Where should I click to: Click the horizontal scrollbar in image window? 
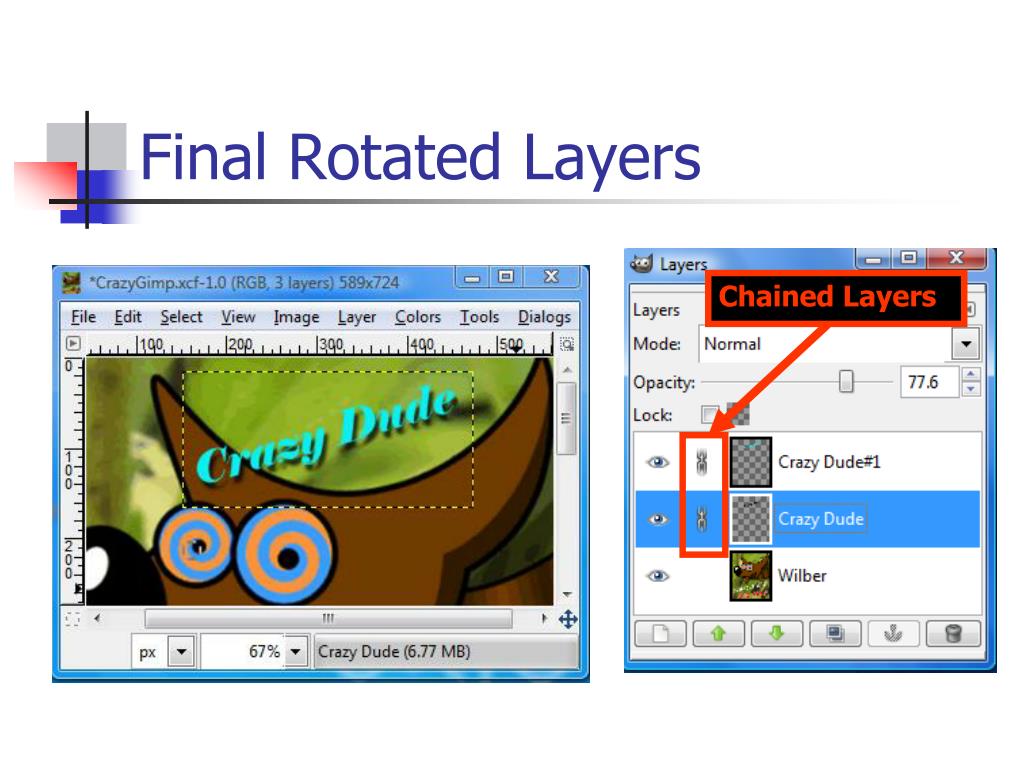pos(328,618)
